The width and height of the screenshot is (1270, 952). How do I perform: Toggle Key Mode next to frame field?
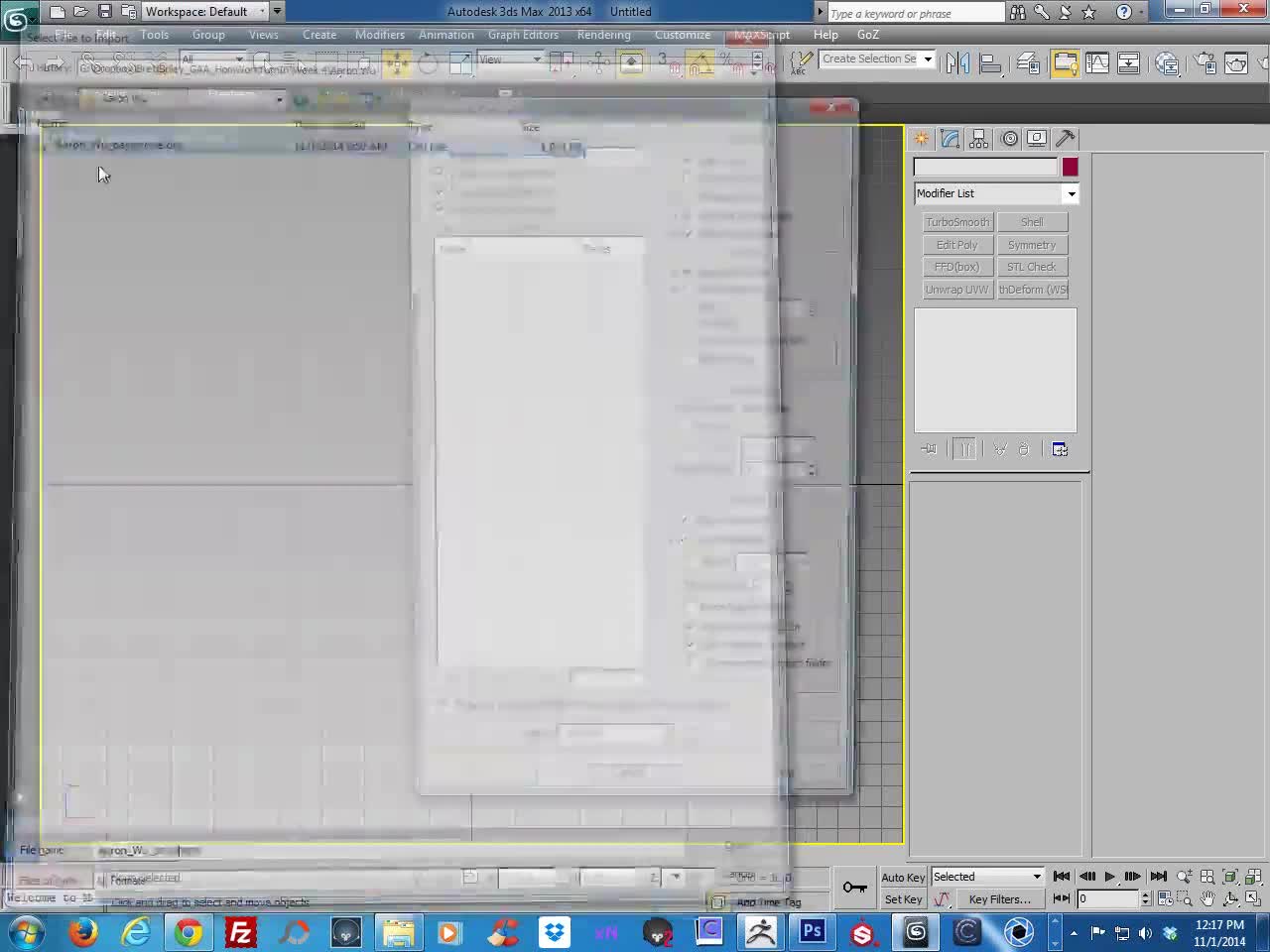coord(1061,898)
